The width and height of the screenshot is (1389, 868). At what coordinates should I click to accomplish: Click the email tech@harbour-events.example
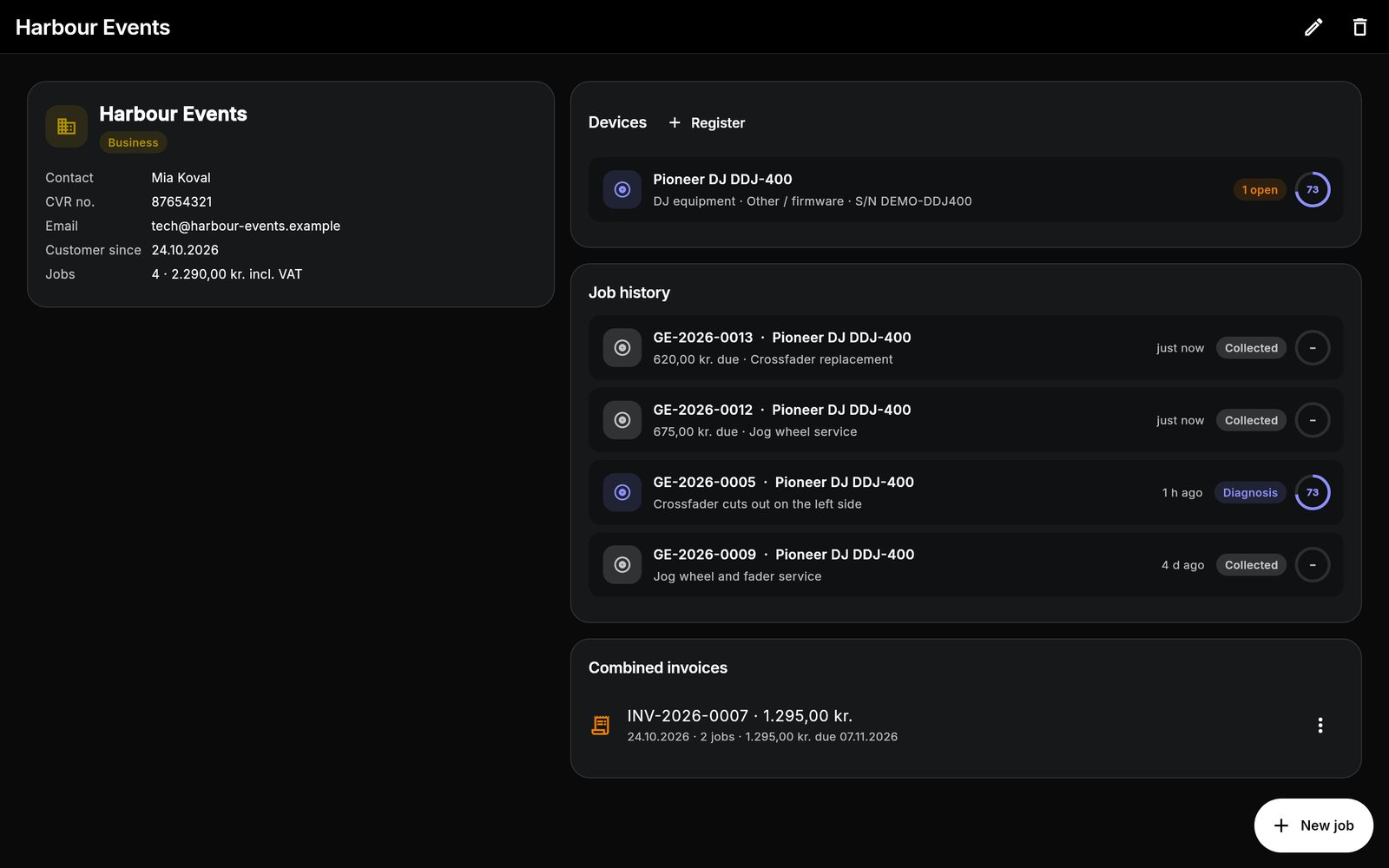(246, 226)
